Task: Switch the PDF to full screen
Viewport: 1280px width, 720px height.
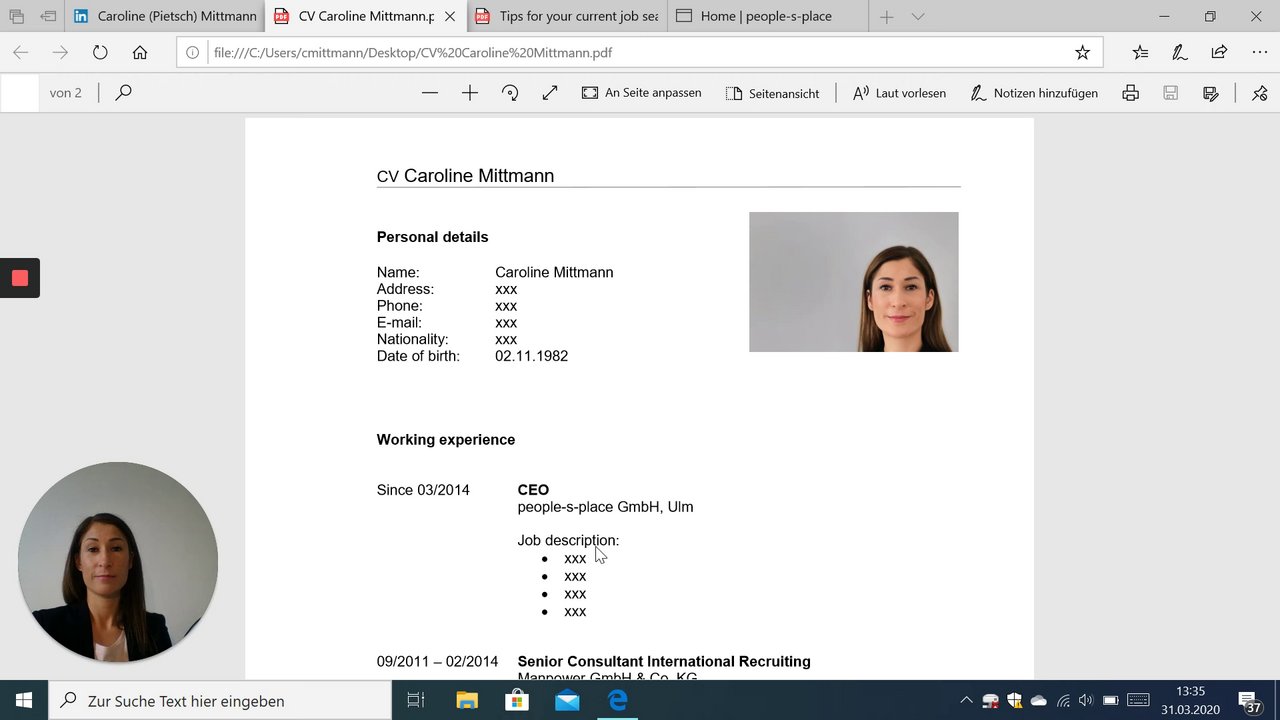Action: (x=550, y=93)
